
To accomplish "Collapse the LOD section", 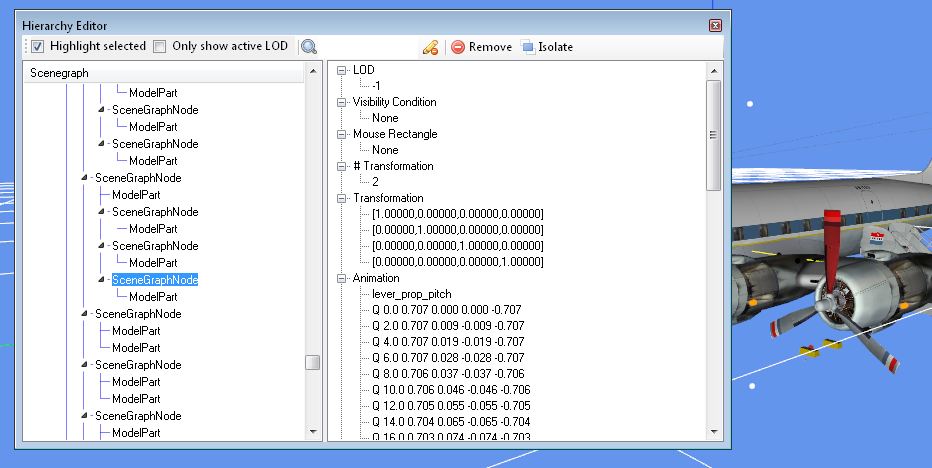I will point(341,70).
